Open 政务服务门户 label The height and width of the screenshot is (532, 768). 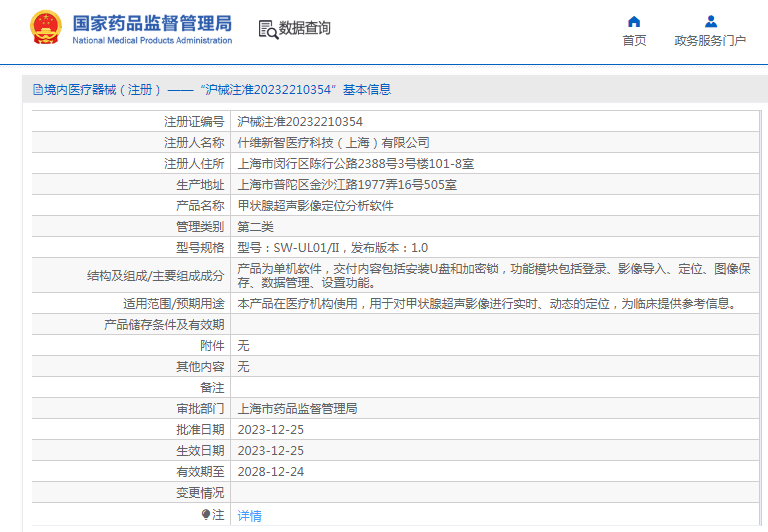(710, 41)
